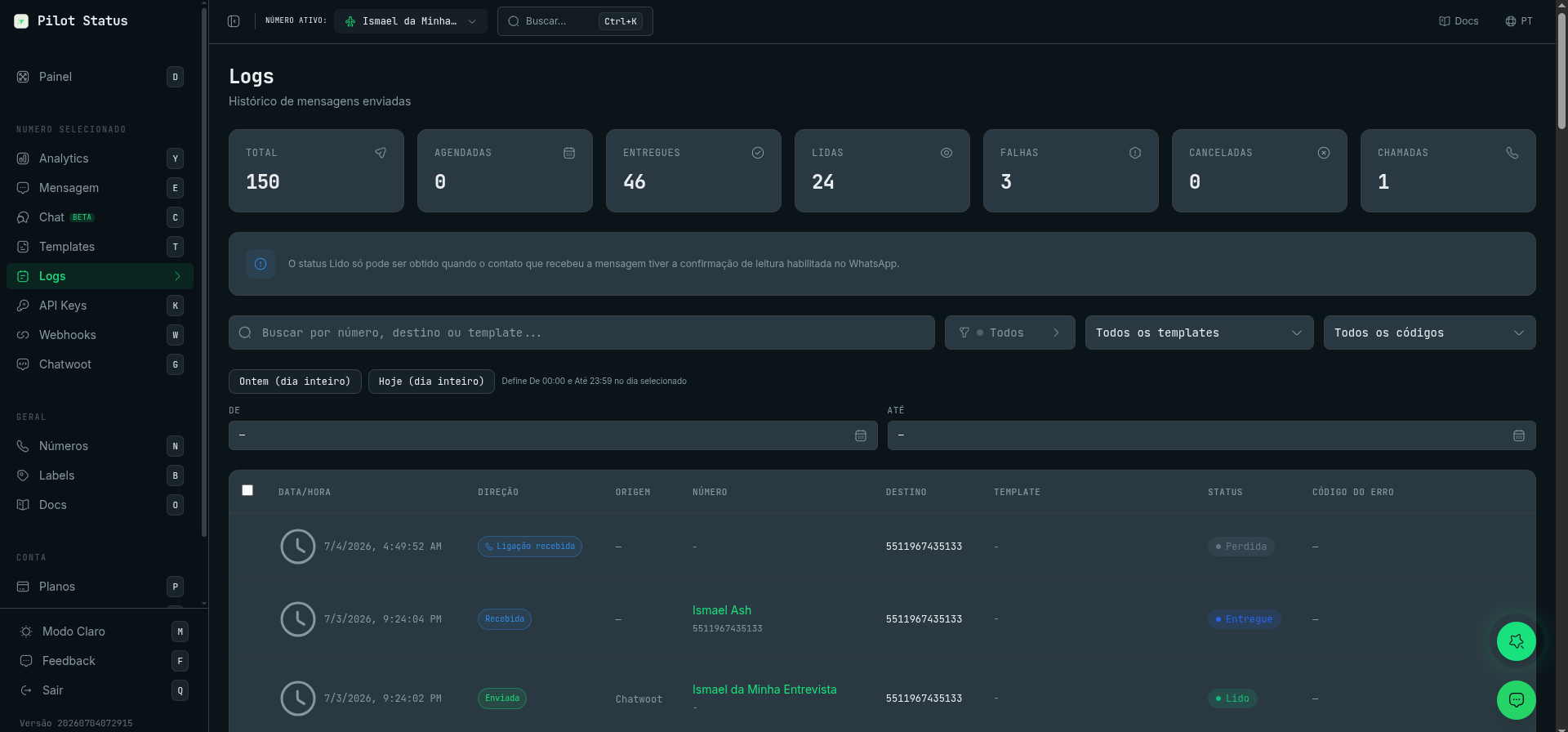Open calendar picker in ATÉ field
Screen dimensions: 1568x732
1519,435
